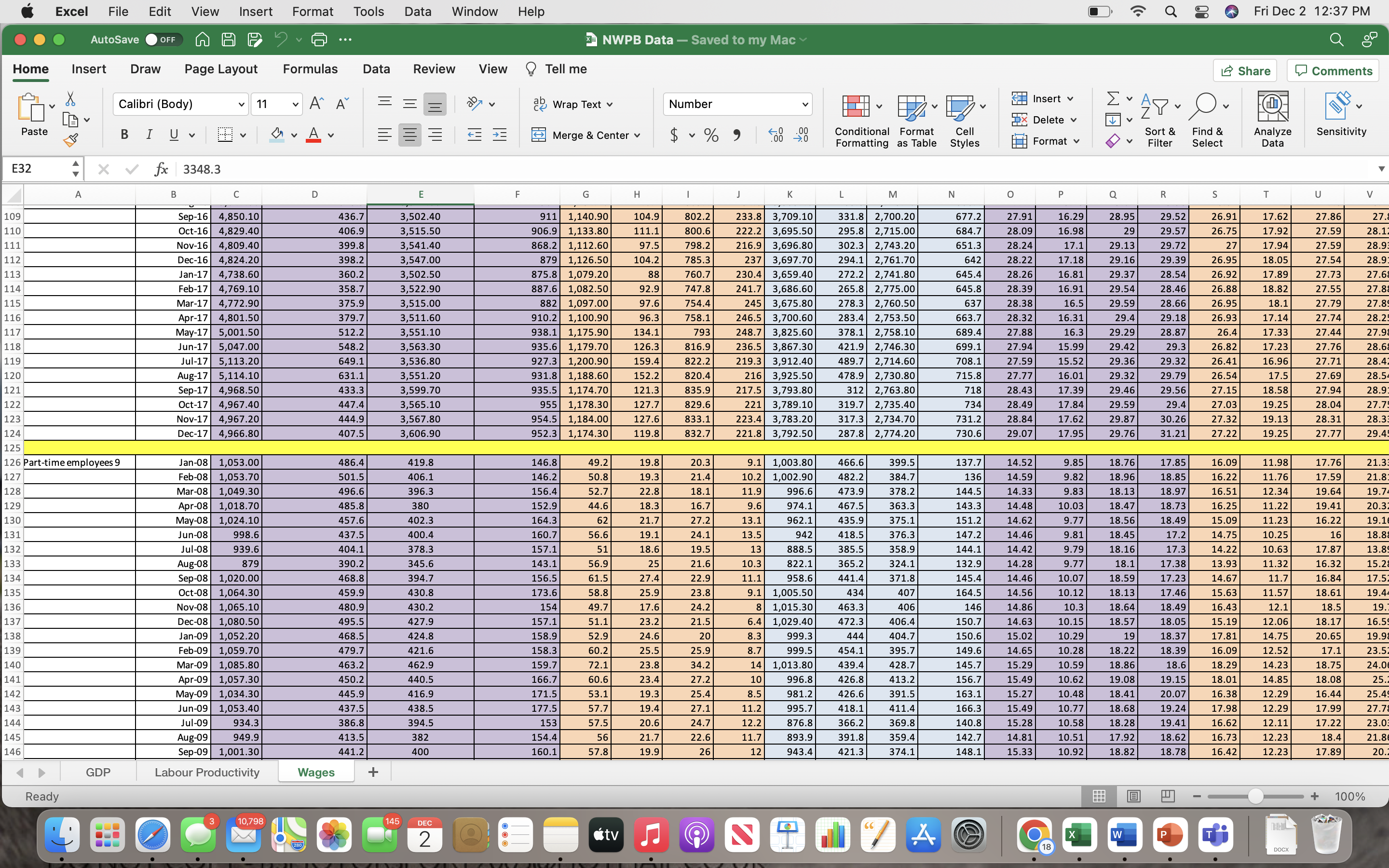Select the Bold formatting icon
1389x868 pixels.
pos(124,135)
